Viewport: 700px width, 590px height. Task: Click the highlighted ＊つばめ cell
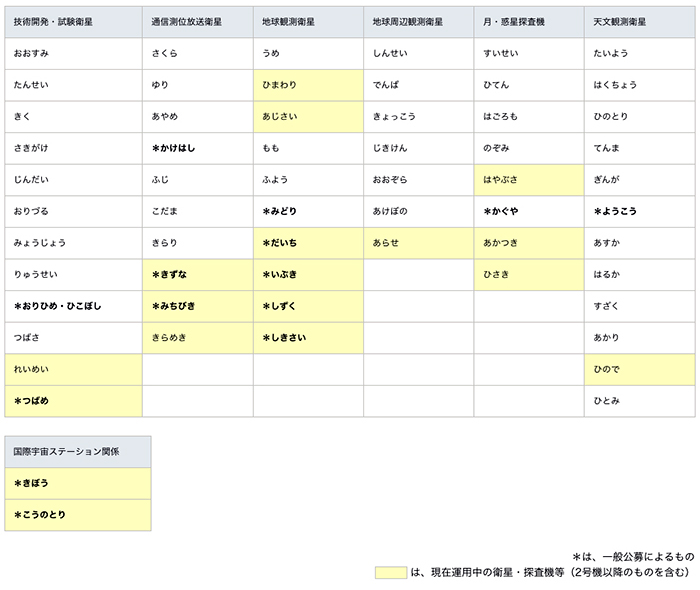coord(74,402)
